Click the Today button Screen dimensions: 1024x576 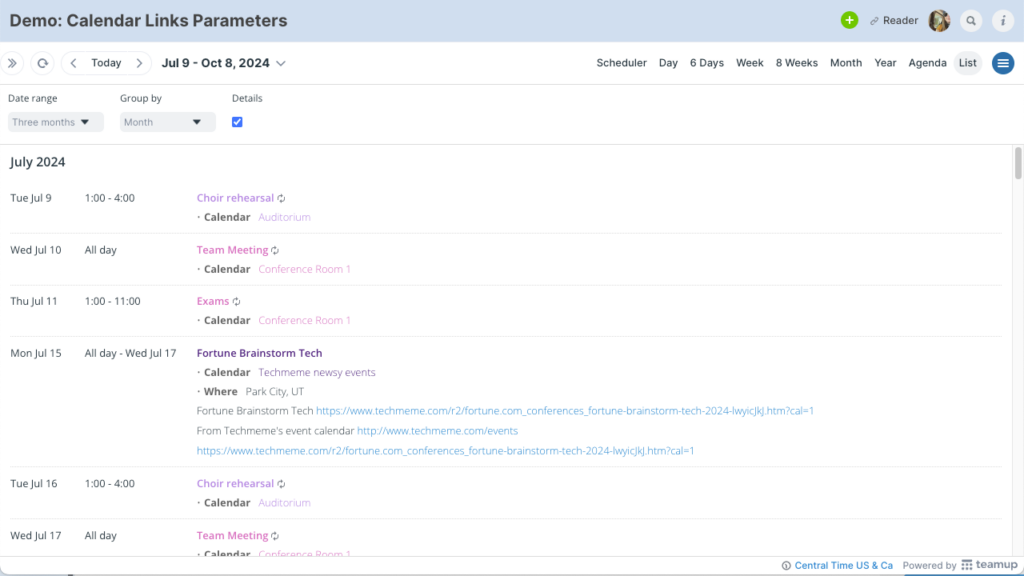tap(106, 62)
